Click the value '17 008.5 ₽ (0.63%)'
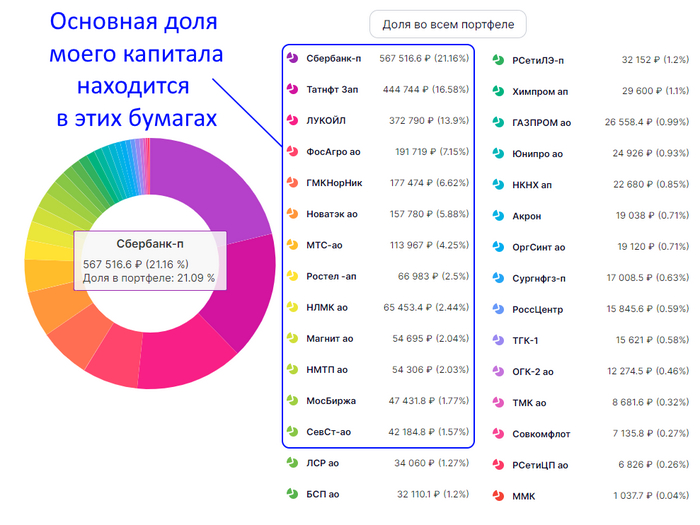The image size is (700, 525). pyautogui.click(x=648, y=278)
